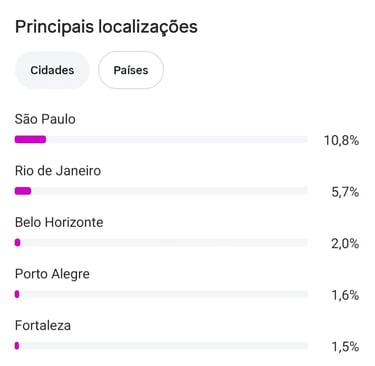
Task: Click the Rio de Janeiro progress bar fill
Action: tap(23, 191)
